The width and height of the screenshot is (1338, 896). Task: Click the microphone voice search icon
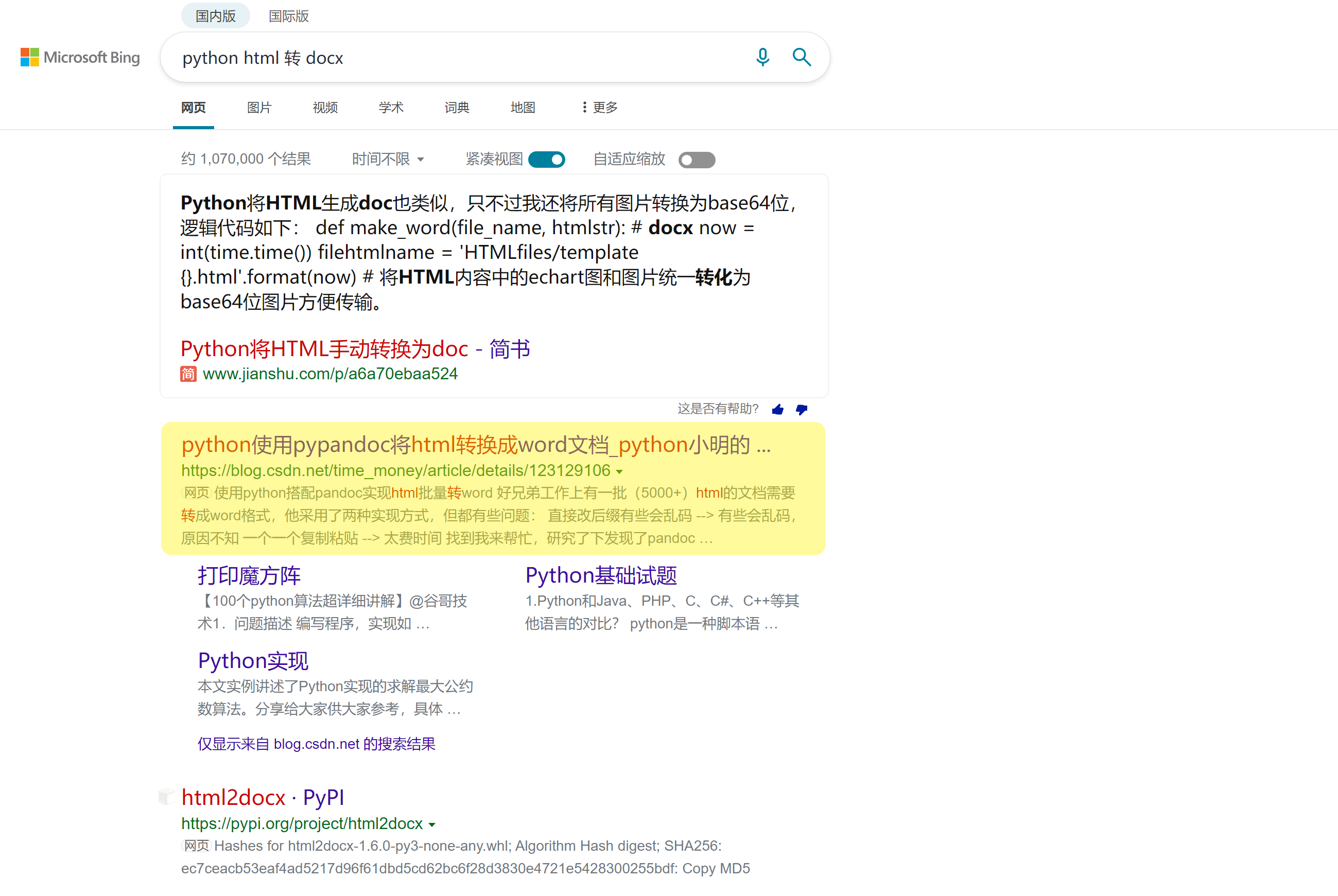pyautogui.click(x=762, y=57)
